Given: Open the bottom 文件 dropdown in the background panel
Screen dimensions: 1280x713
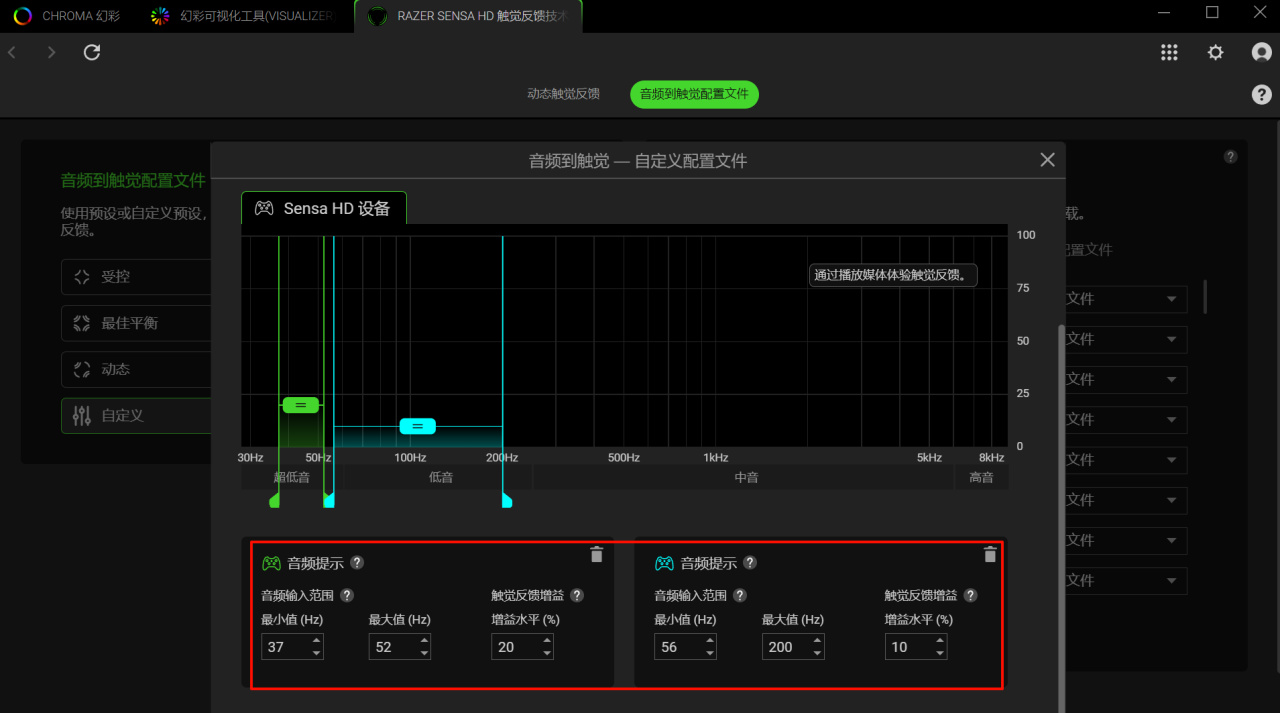Looking at the screenshot, I should point(1126,580).
